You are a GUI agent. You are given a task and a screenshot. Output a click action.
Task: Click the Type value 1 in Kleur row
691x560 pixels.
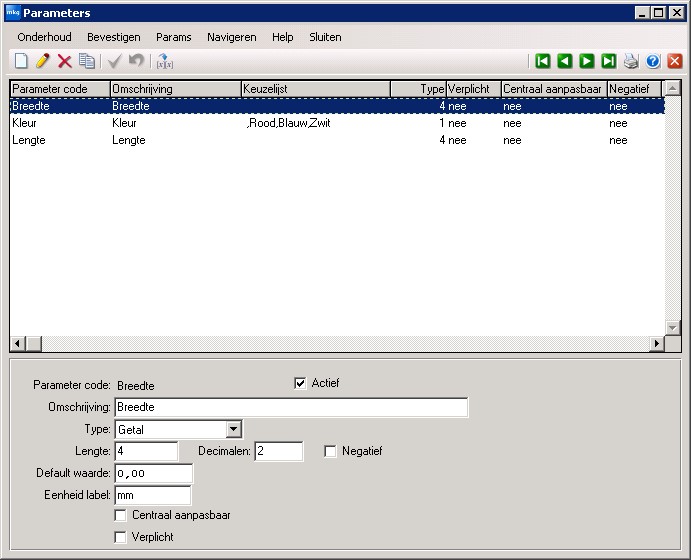point(442,123)
